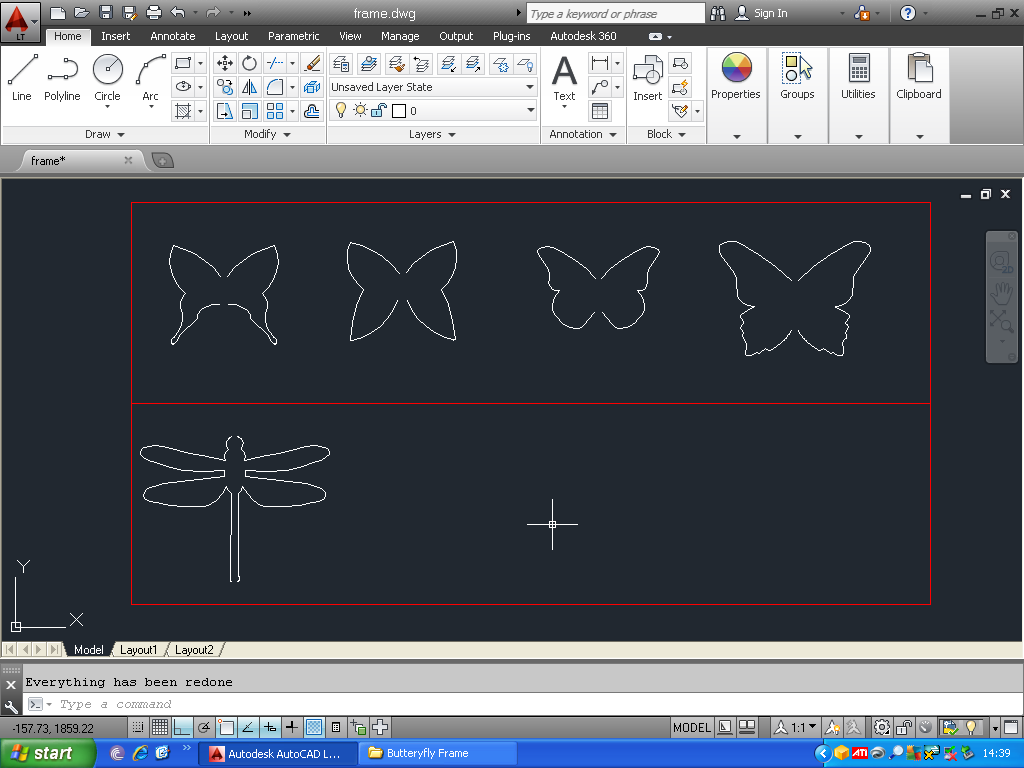Screen dimensions: 1024x768
Task: Click the MODEL space button
Action: [692, 728]
